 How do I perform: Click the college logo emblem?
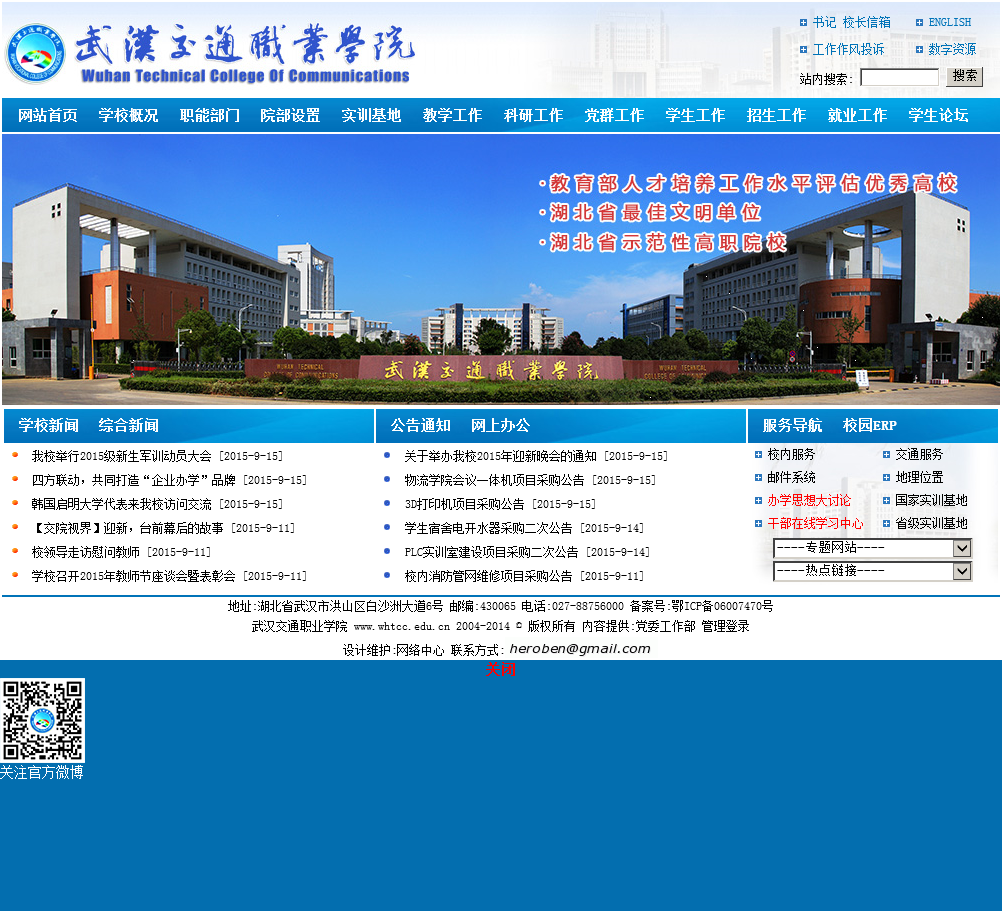point(35,54)
